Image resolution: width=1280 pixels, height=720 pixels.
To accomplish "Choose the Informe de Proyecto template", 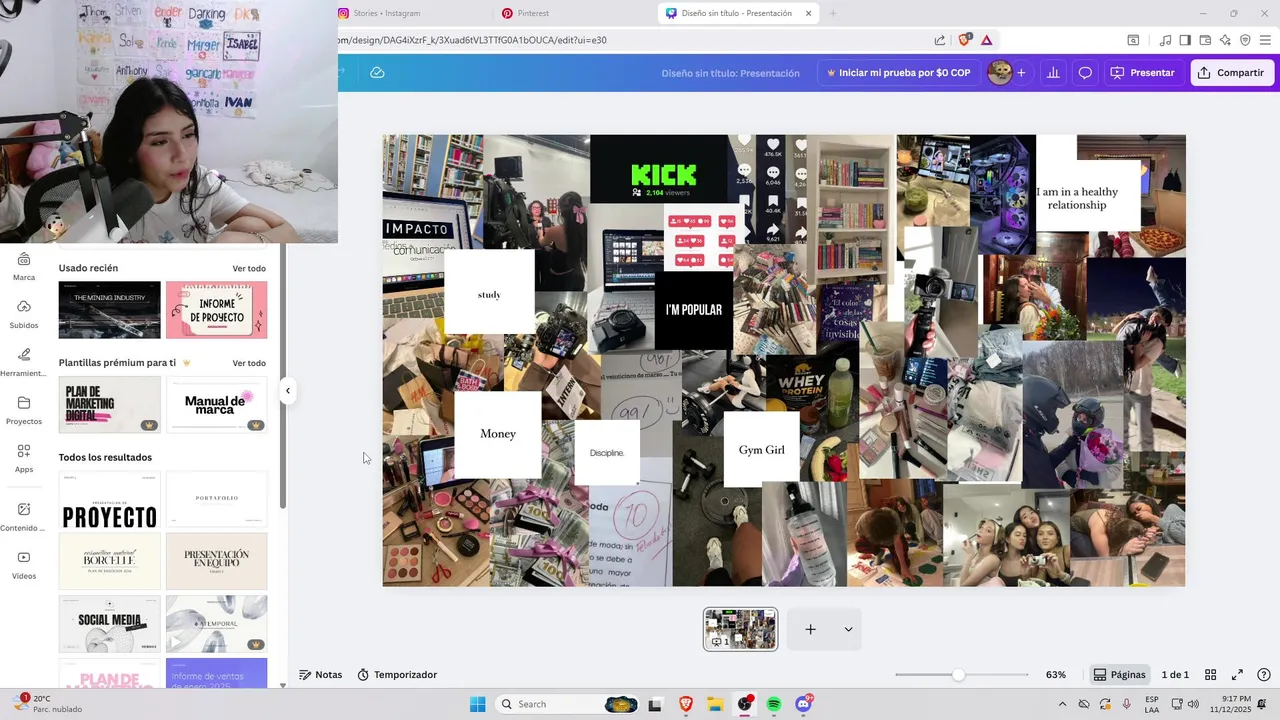I will [216, 310].
